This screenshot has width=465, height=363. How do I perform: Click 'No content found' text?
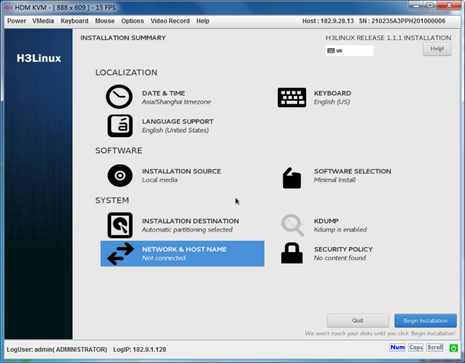pos(340,258)
